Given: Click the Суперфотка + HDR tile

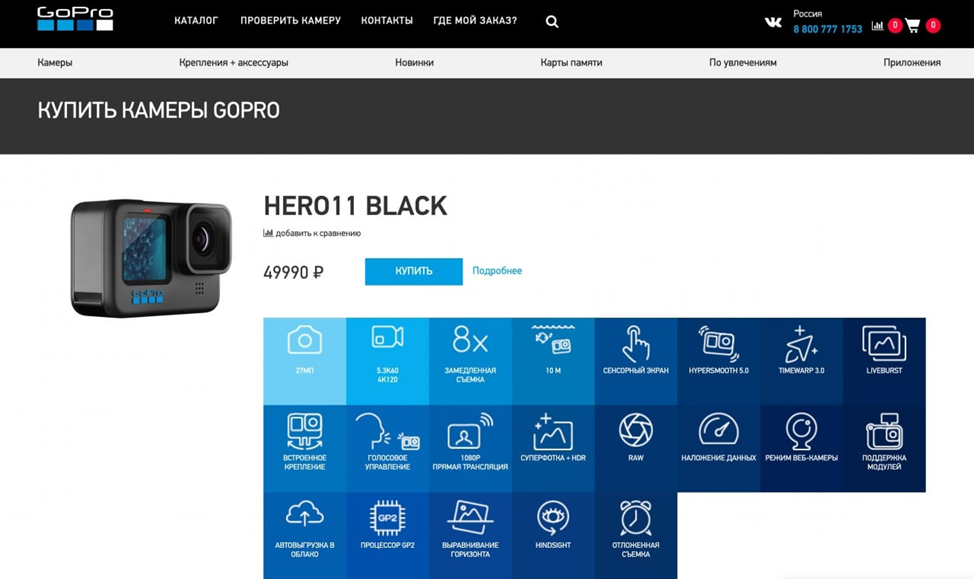Looking at the screenshot, I should coord(553,449).
